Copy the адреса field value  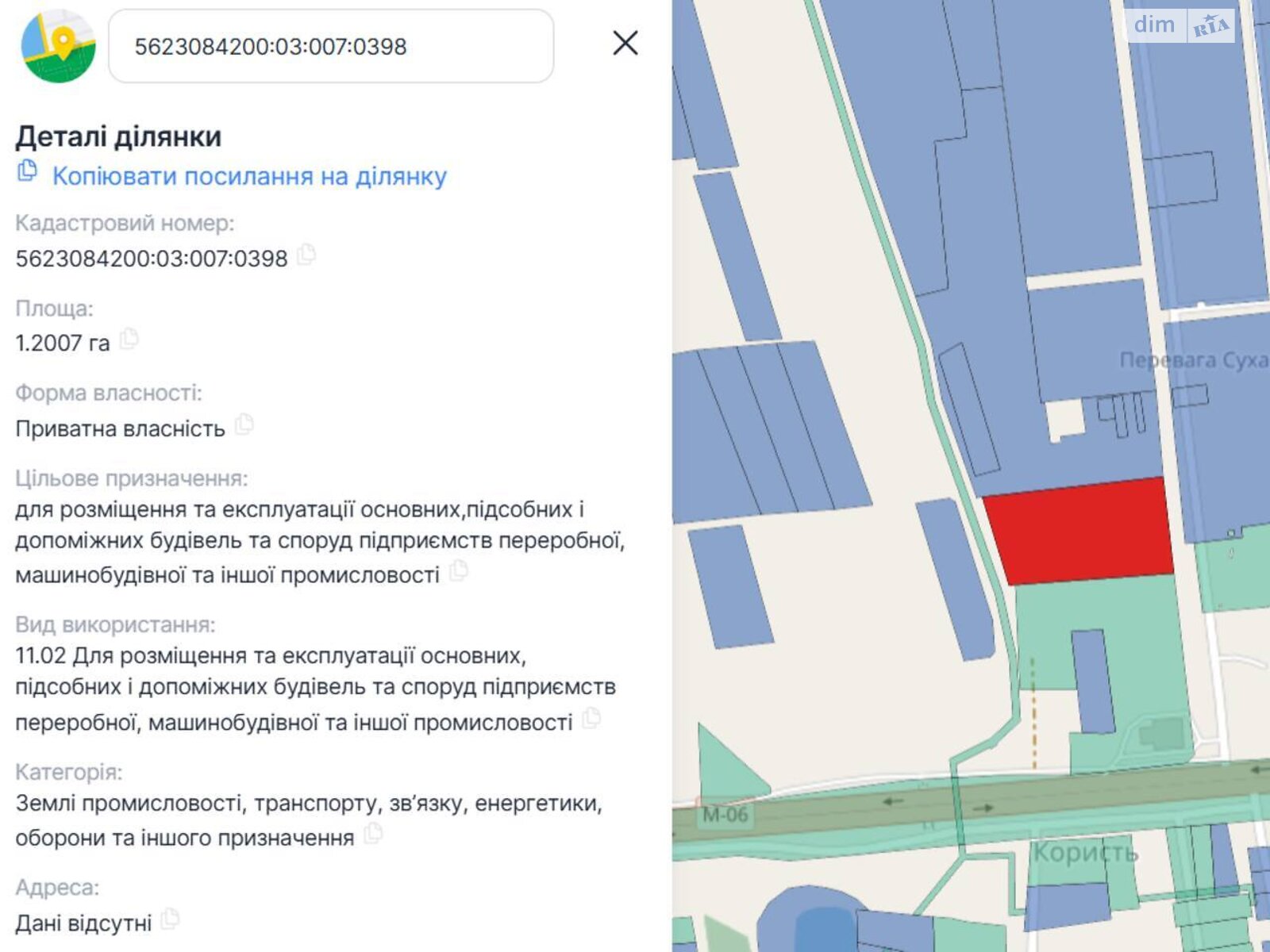tap(167, 919)
